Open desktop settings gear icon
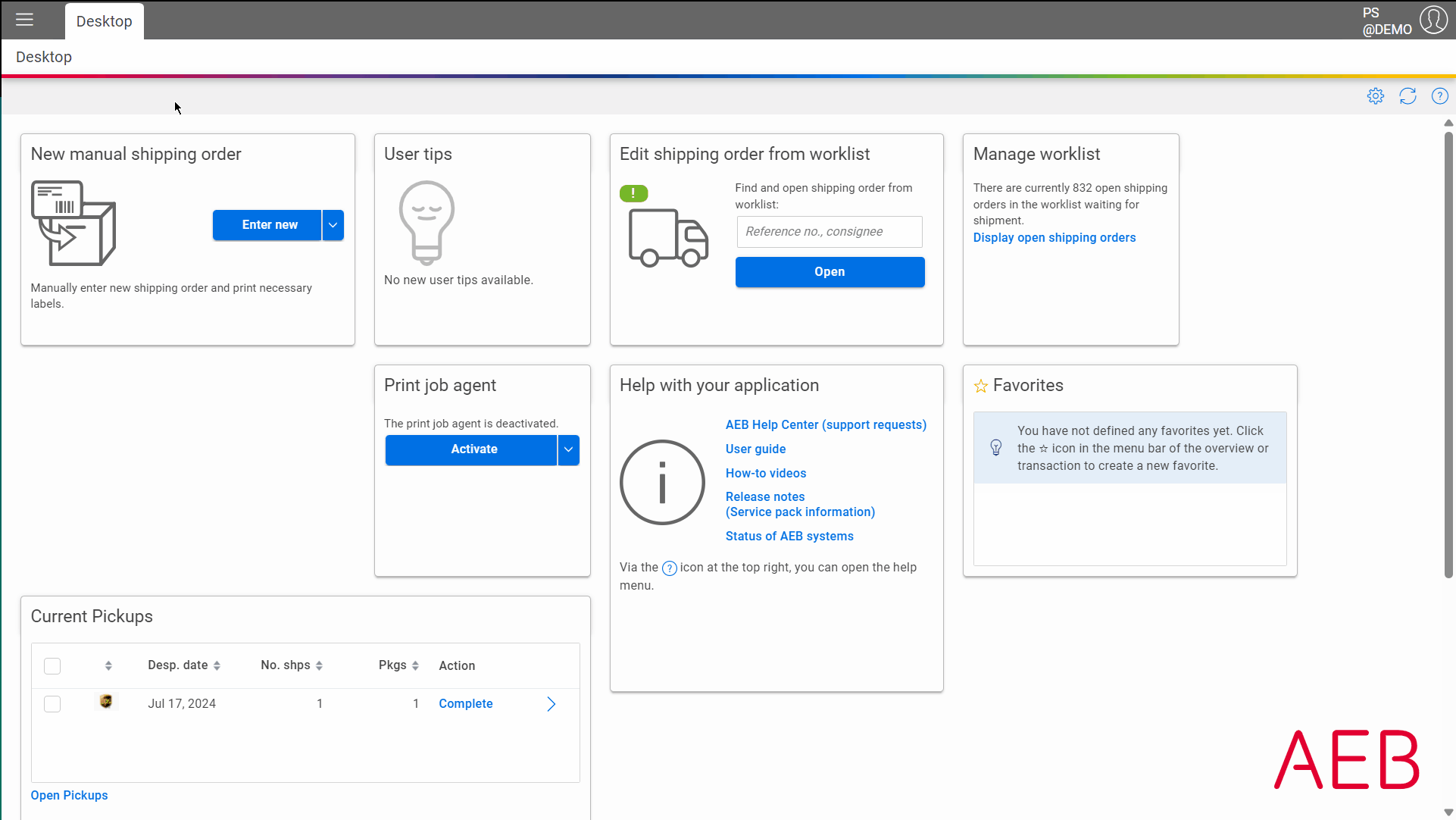 click(x=1376, y=96)
